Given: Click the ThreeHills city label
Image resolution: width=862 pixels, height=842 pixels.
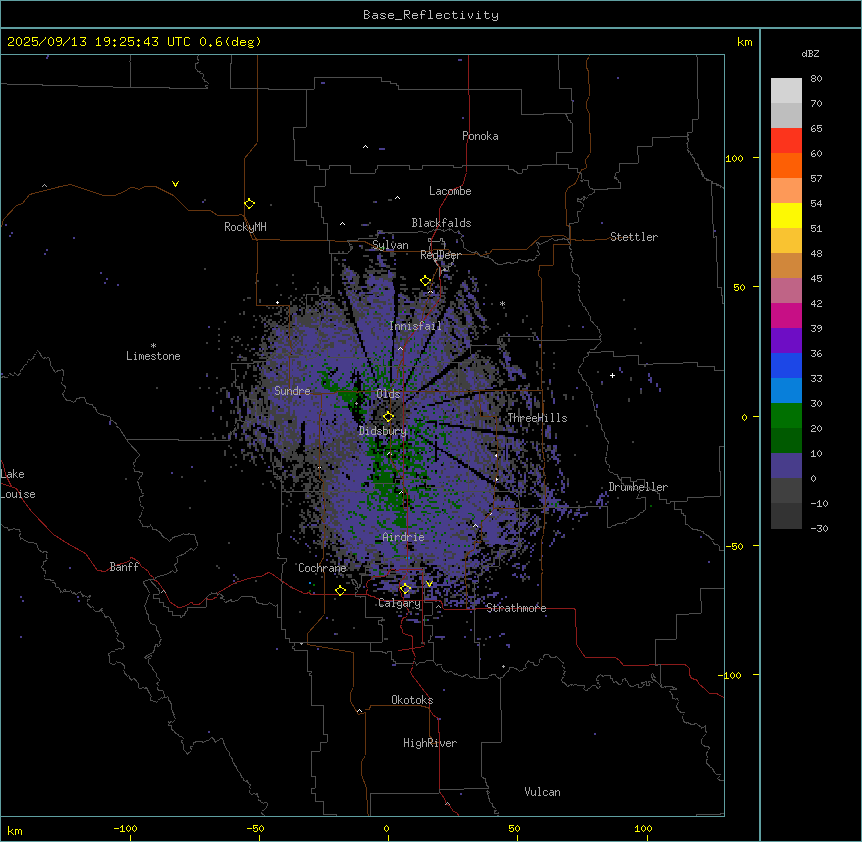Looking at the screenshot, I should (x=537, y=418).
